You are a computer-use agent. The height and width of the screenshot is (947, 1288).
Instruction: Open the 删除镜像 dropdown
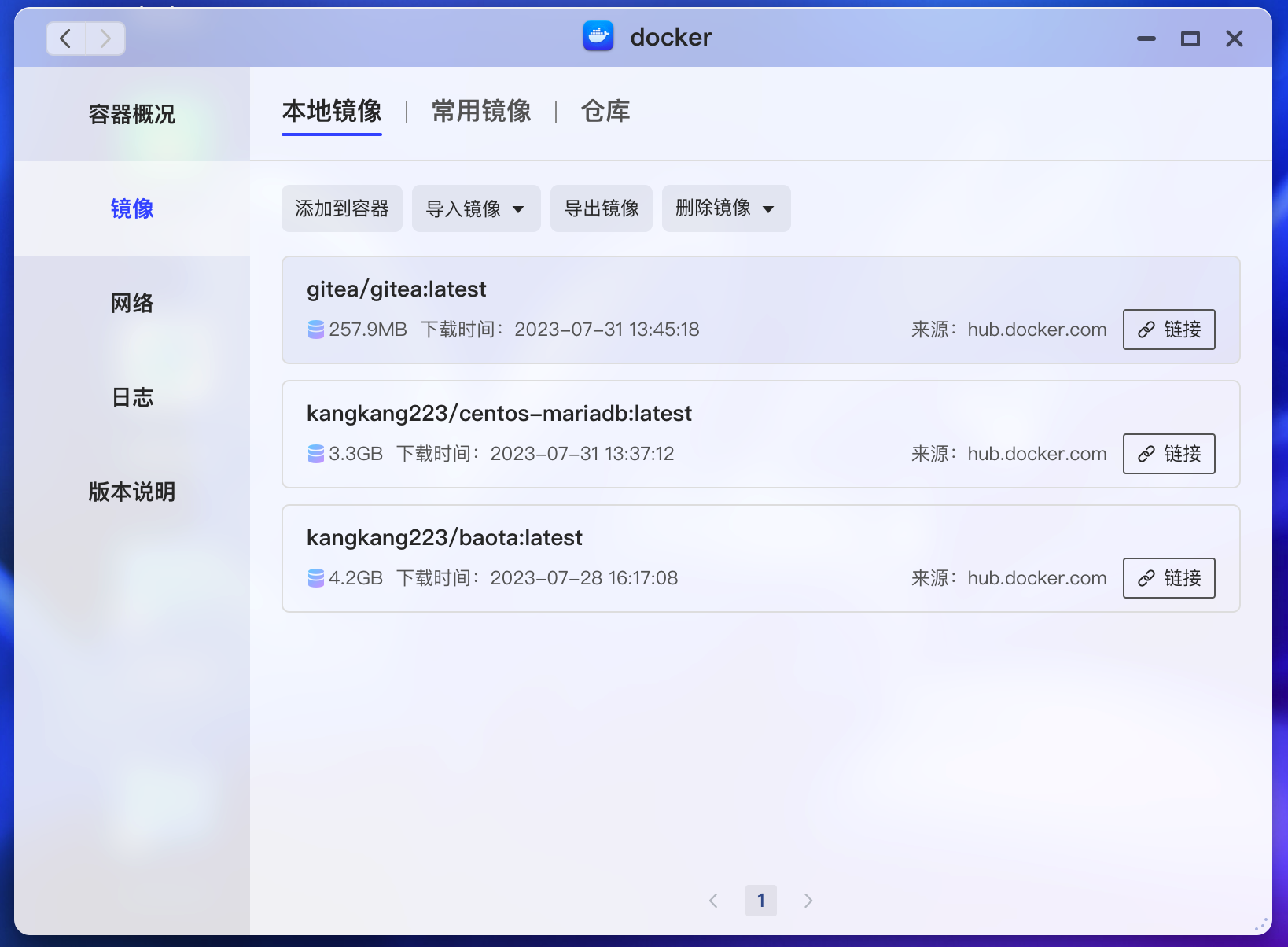(x=727, y=208)
